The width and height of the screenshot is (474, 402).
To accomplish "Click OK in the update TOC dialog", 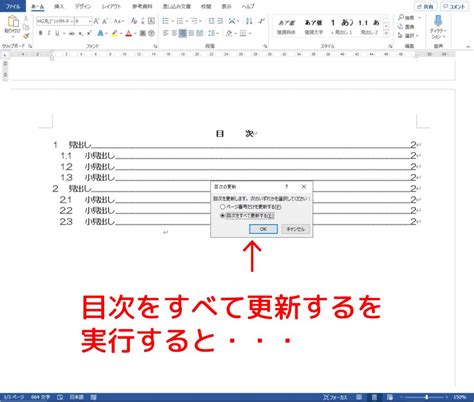I will (263, 229).
